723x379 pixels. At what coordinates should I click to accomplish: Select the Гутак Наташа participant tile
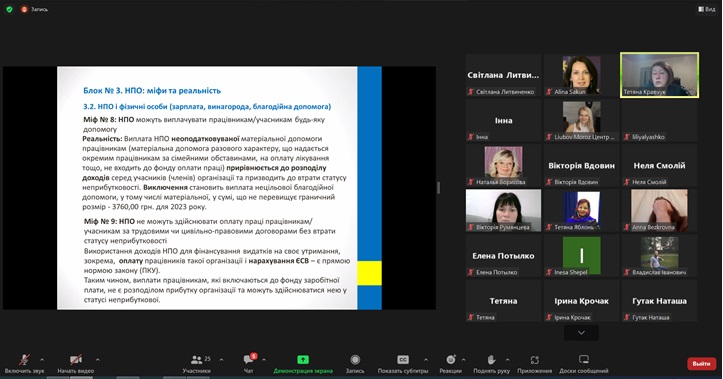(x=659, y=301)
